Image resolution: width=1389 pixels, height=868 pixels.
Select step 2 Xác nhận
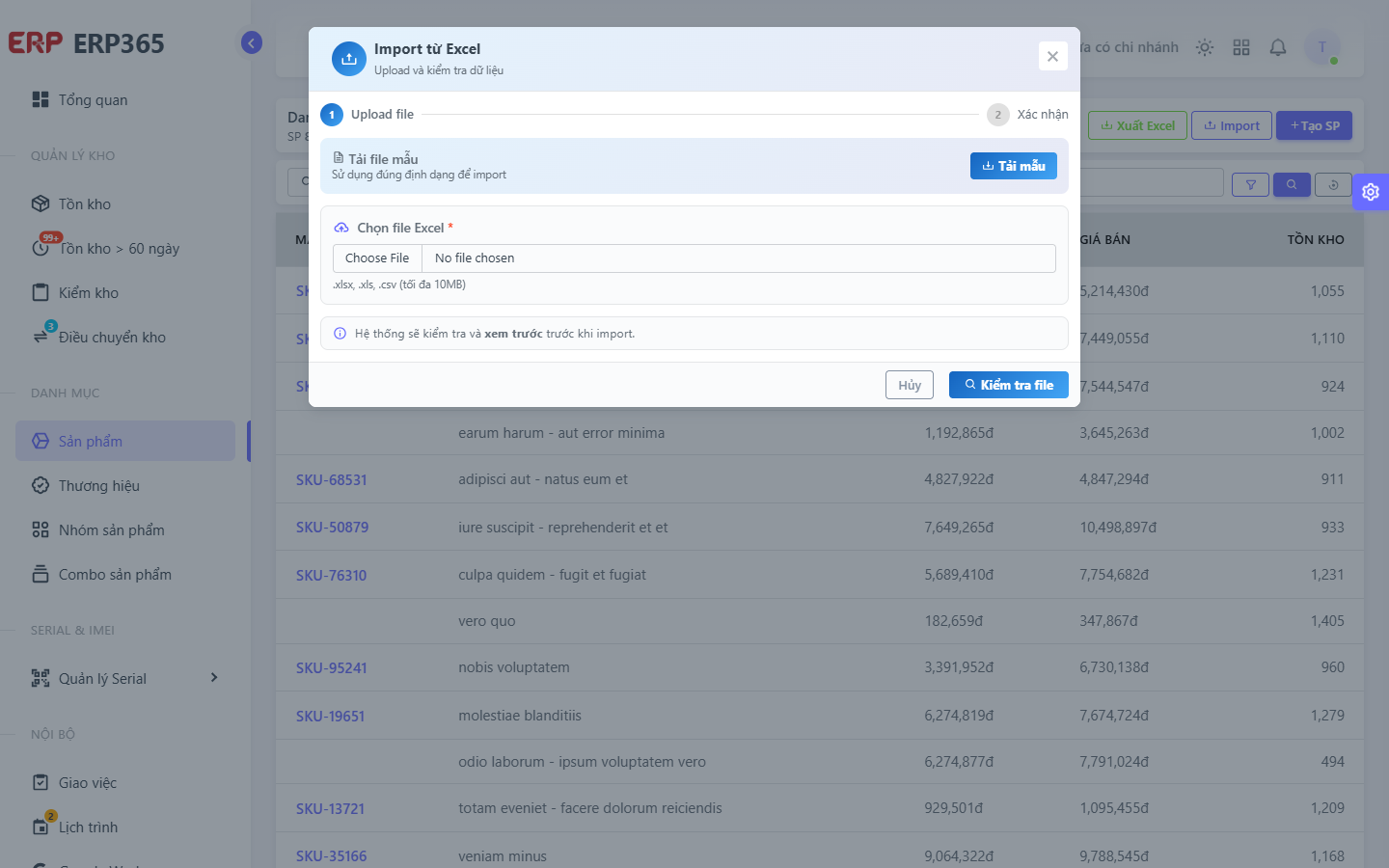pyautogui.click(x=1027, y=115)
